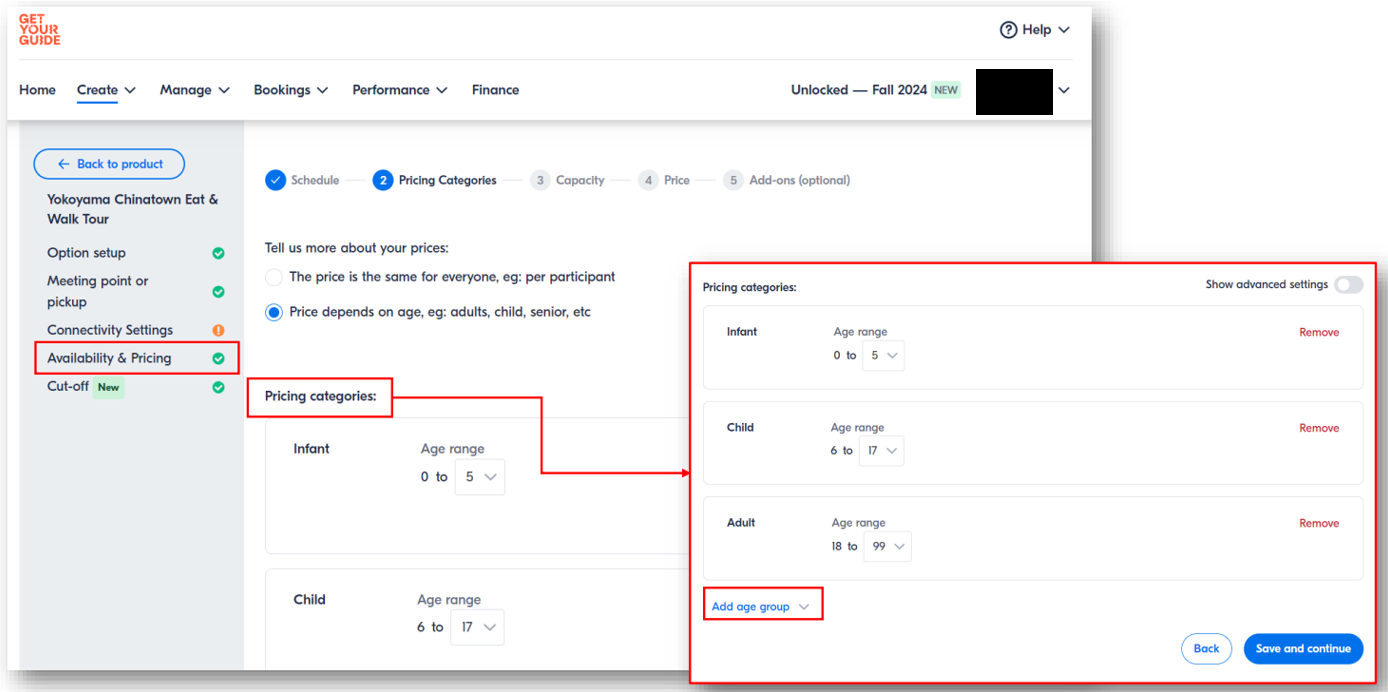1388x692 pixels.
Task: Open Availability & Pricing in sidebar
Action: pyautogui.click(x=109, y=358)
